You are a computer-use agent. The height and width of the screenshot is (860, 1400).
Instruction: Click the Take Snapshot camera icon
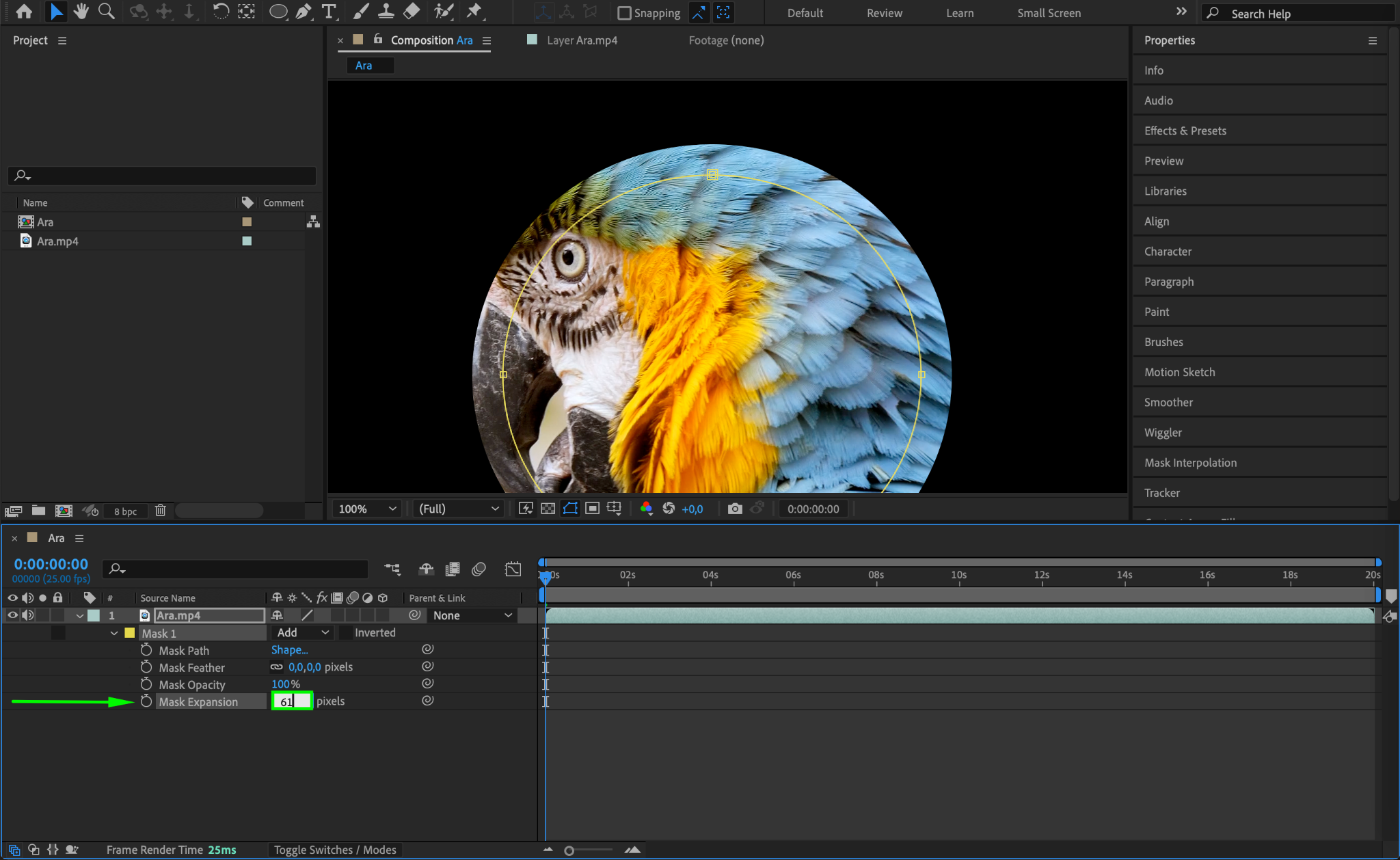pyautogui.click(x=735, y=509)
